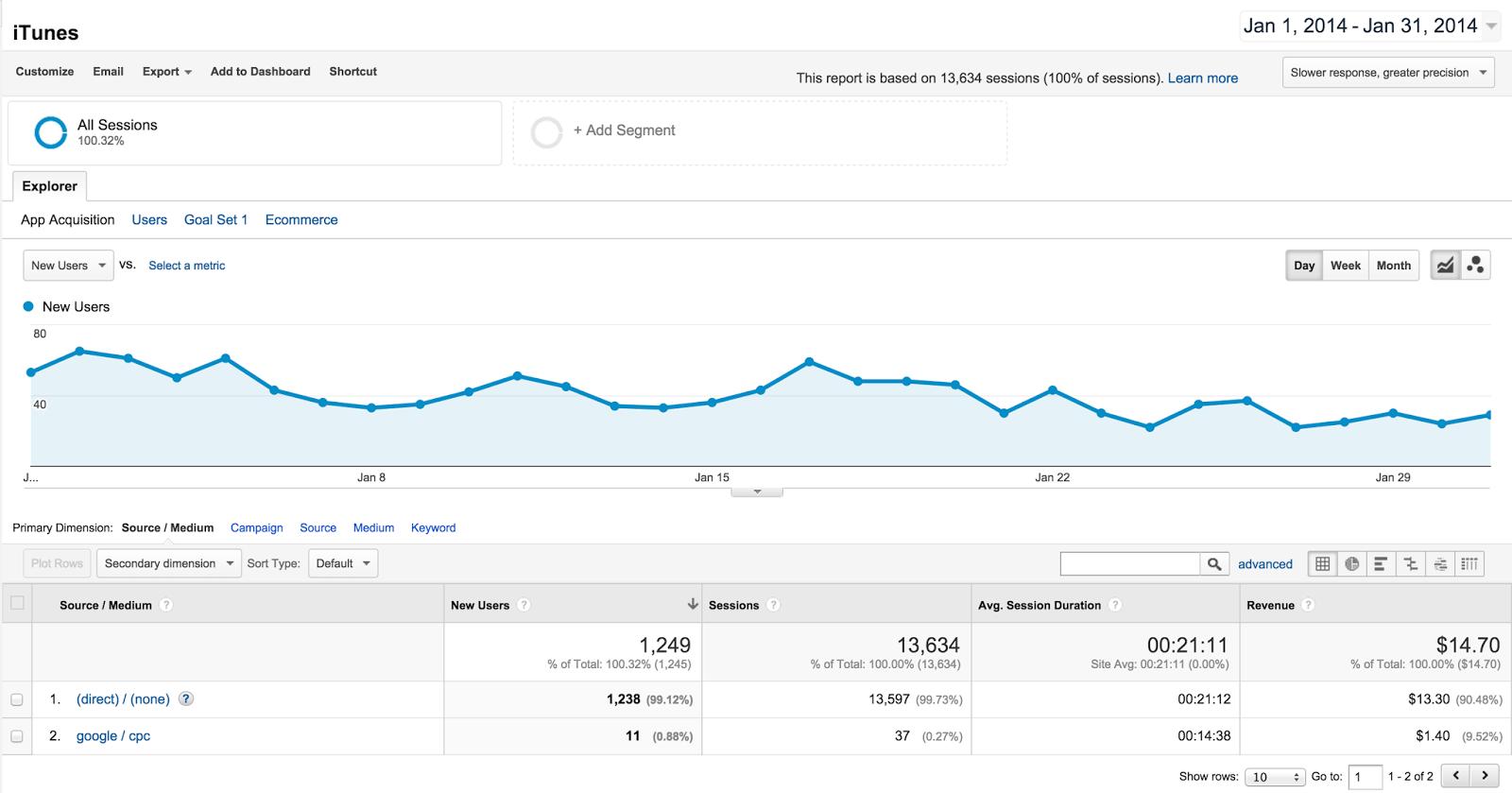Select the Comparison view icon
Viewport: 1512px width, 793px height.
1410,564
